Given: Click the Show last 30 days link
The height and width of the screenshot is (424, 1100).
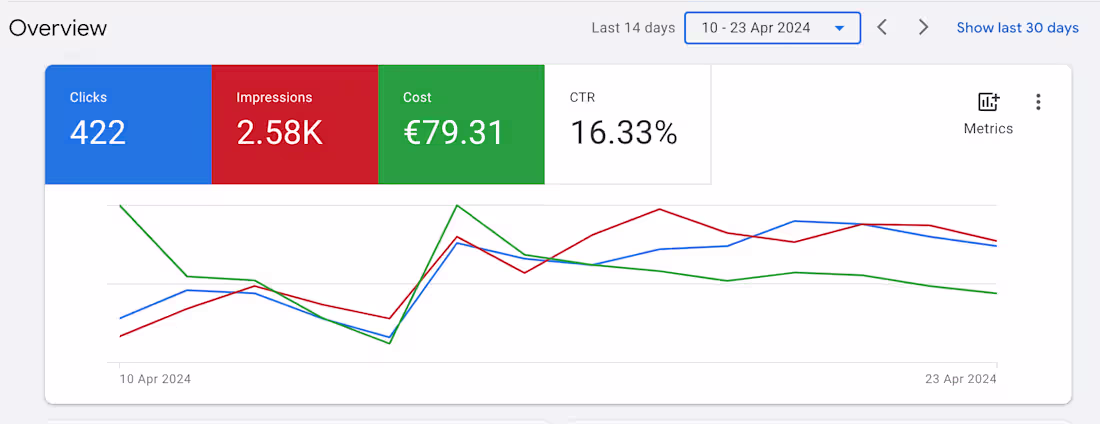Looking at the screenshot, I should (1017, 28).
